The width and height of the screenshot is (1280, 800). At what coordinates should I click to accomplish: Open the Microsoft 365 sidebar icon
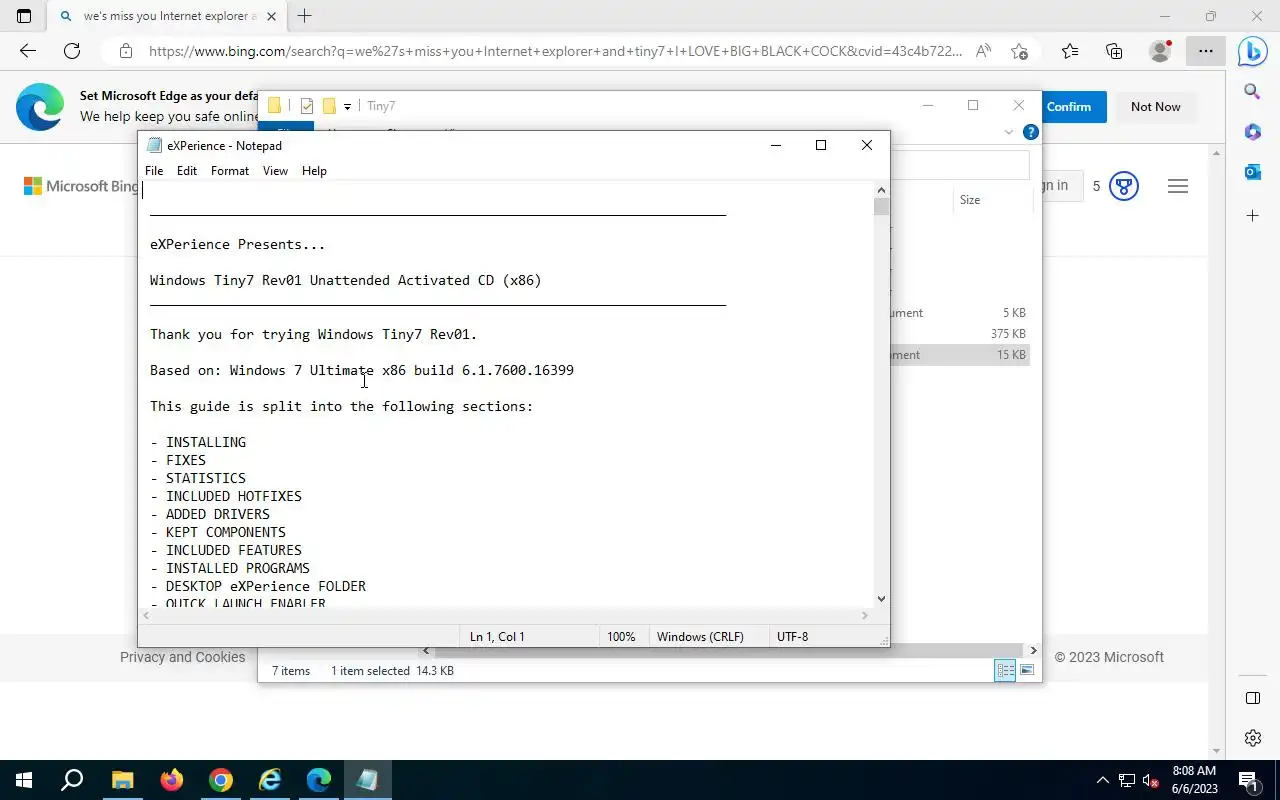1252,132
